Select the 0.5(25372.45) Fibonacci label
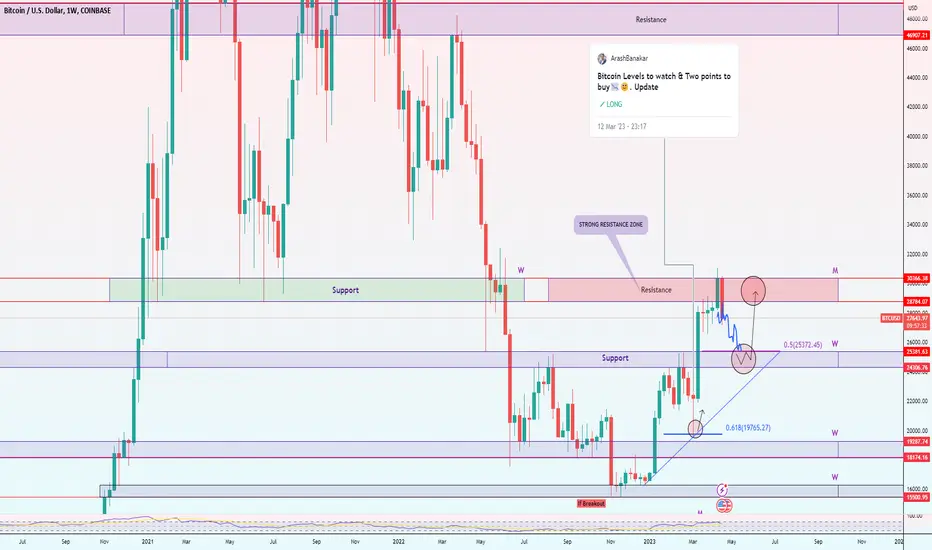The width and height of the screenshot is (932, 550). pyautogui.click(x=802, y=345)
